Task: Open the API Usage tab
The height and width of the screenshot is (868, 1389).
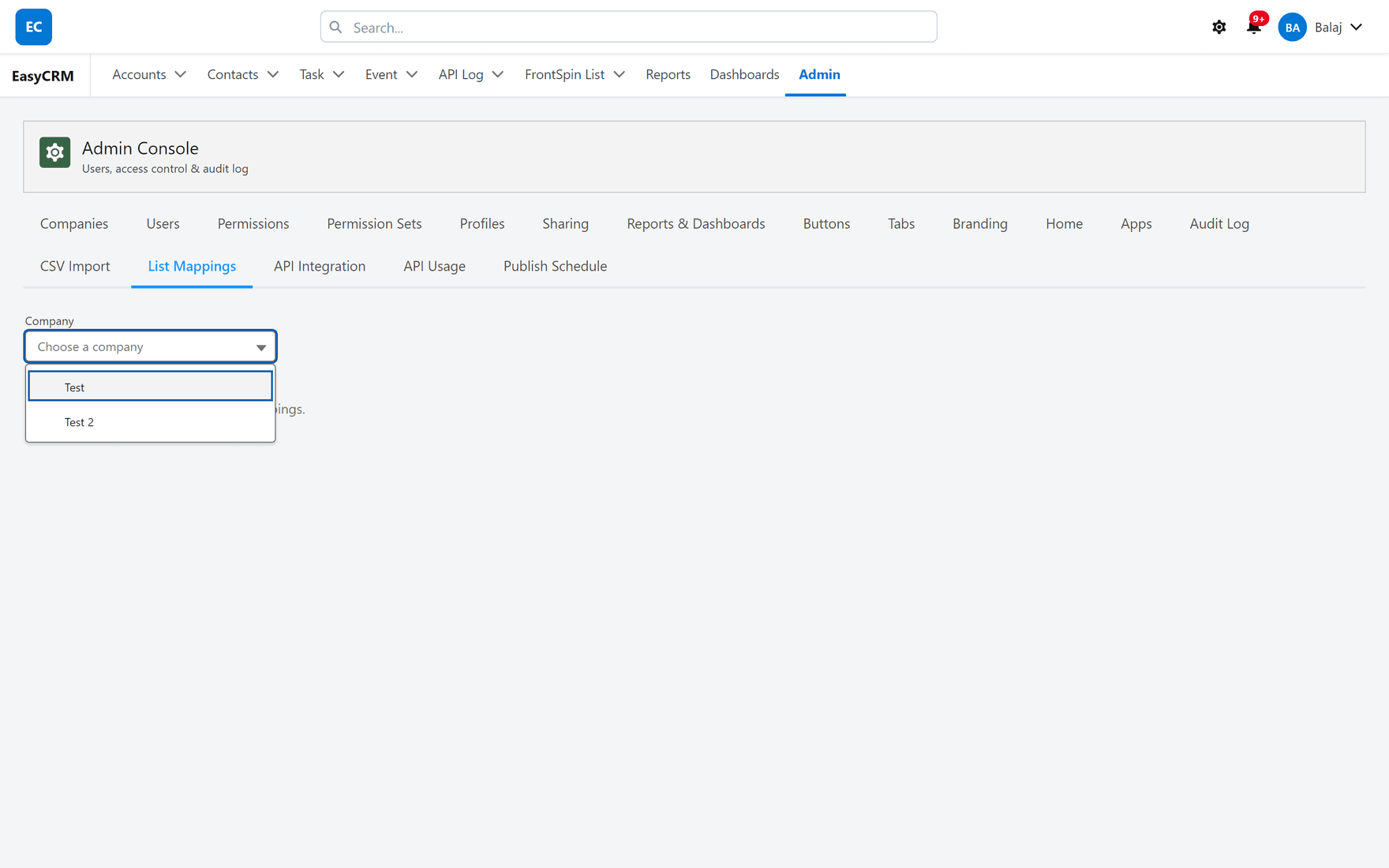Action: [435, 266]
